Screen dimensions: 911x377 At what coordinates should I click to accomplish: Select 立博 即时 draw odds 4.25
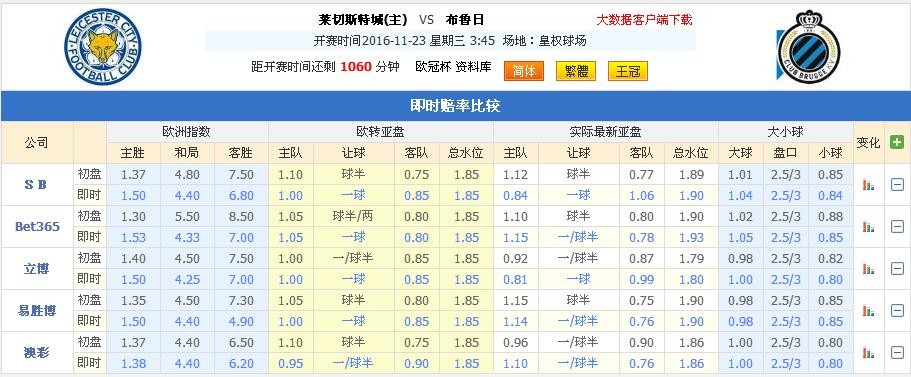click(x=186, y=279)
